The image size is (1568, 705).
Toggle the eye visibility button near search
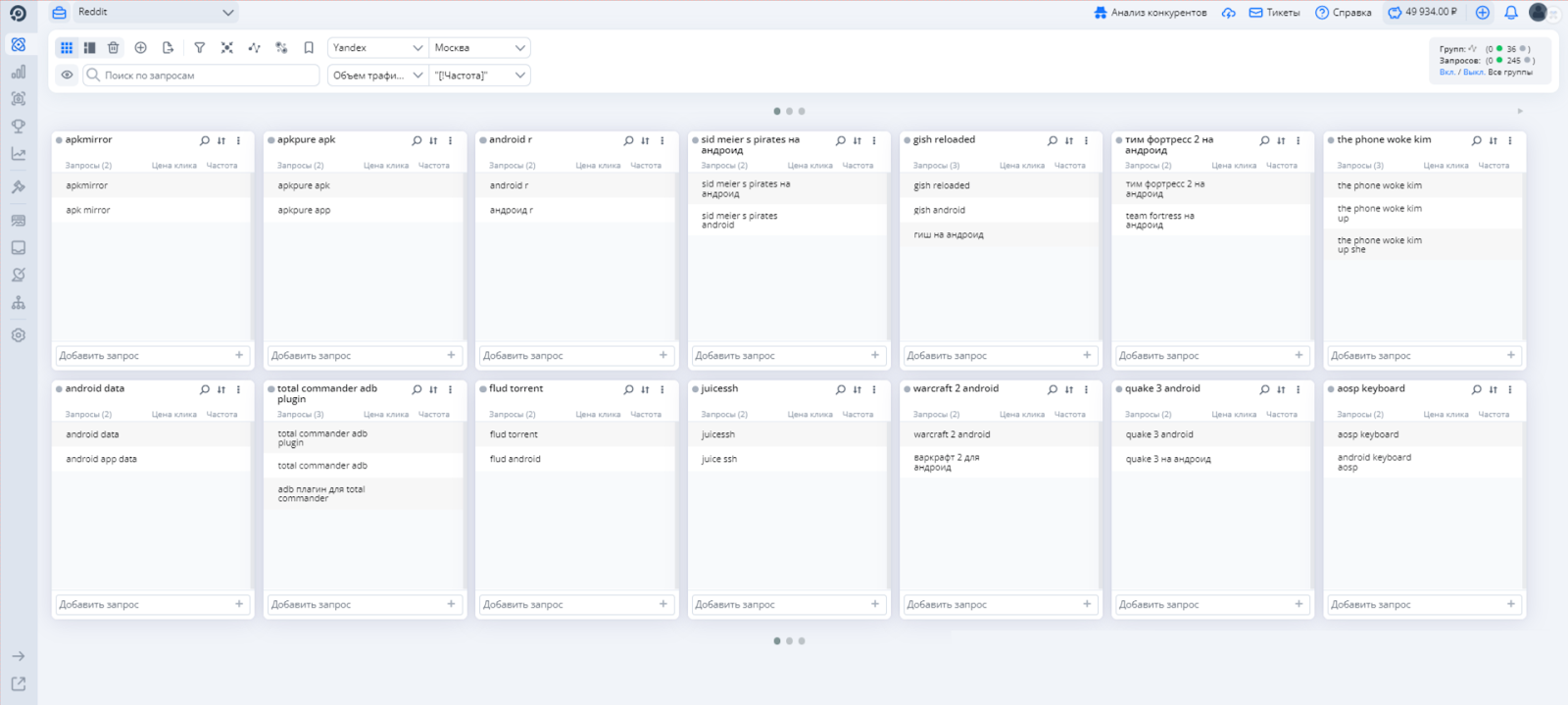[67, 76]
